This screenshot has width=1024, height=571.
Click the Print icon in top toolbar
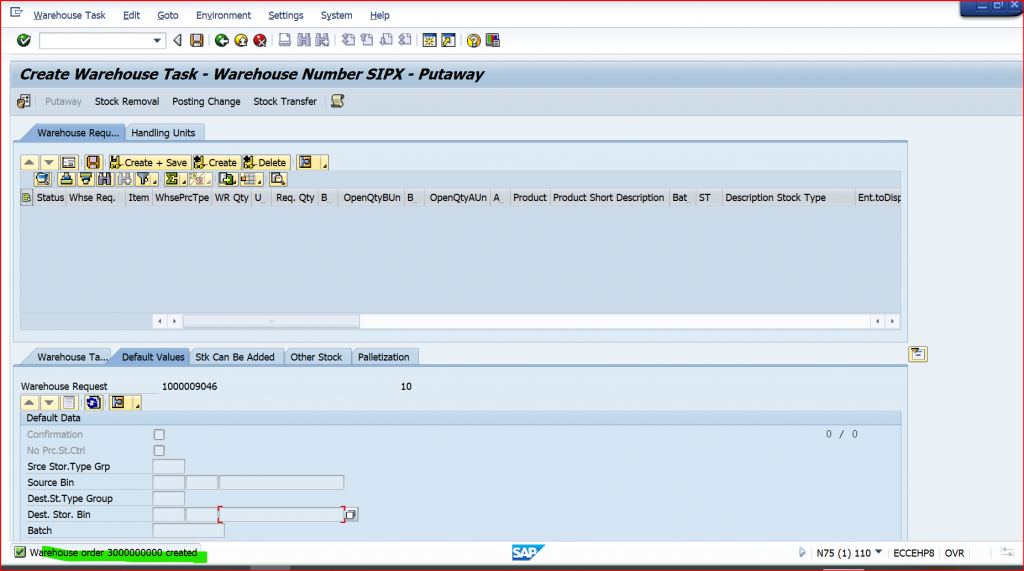click(285, 41)
